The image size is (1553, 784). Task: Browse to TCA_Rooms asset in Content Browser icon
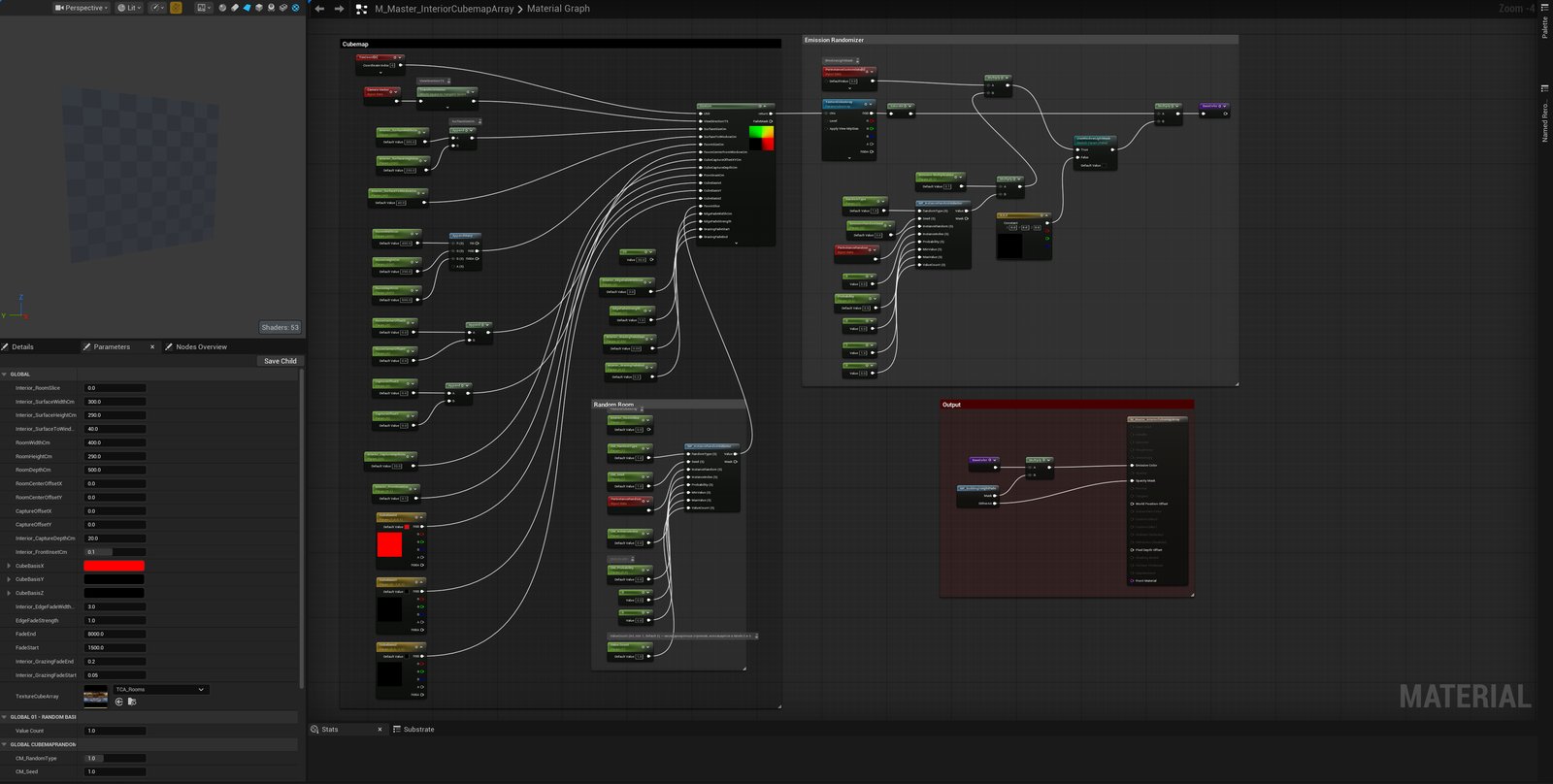point(132,702)
